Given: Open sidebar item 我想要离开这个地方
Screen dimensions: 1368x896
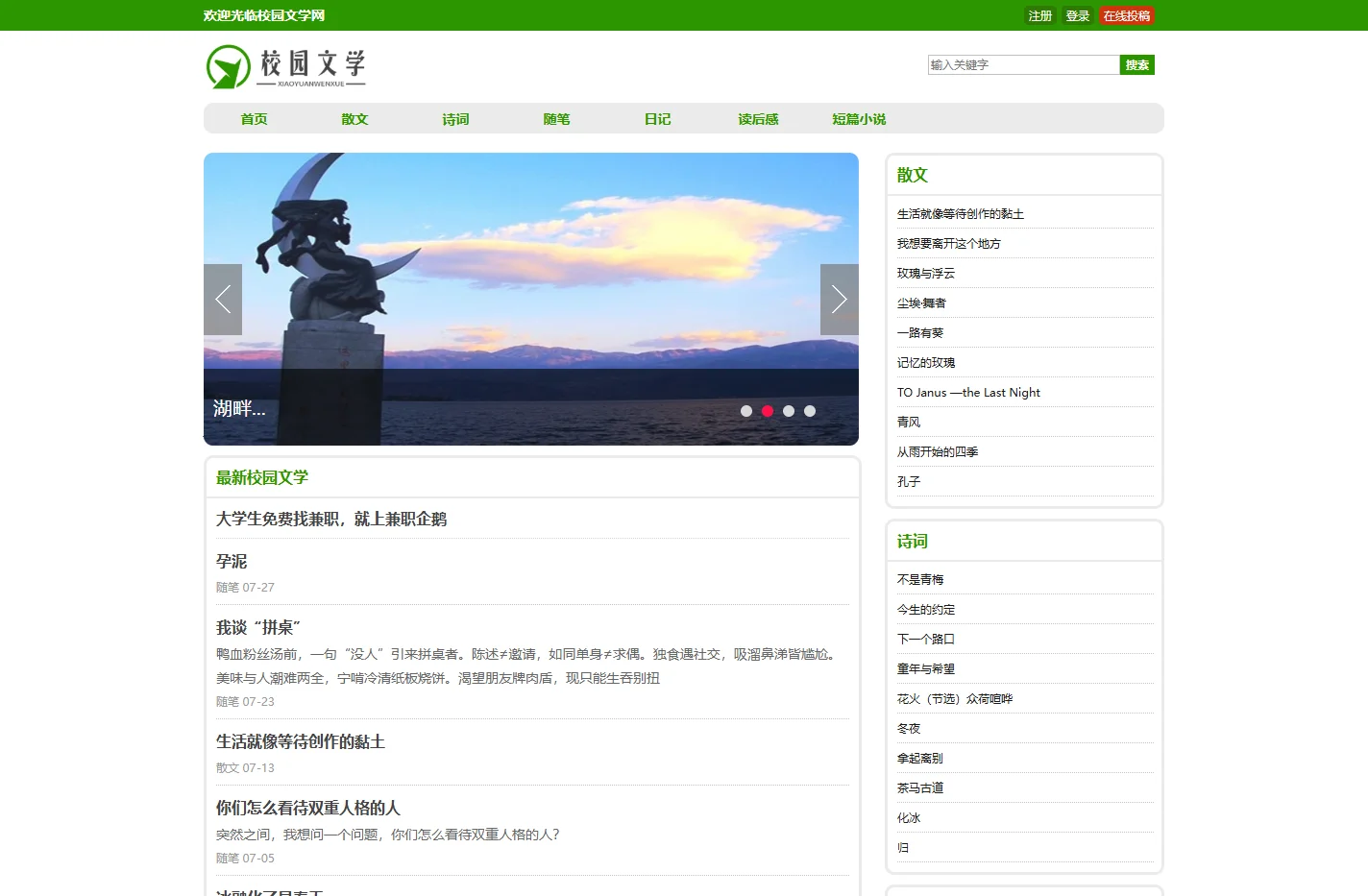Looking at the screenshot, I should (x=949, y=244).
